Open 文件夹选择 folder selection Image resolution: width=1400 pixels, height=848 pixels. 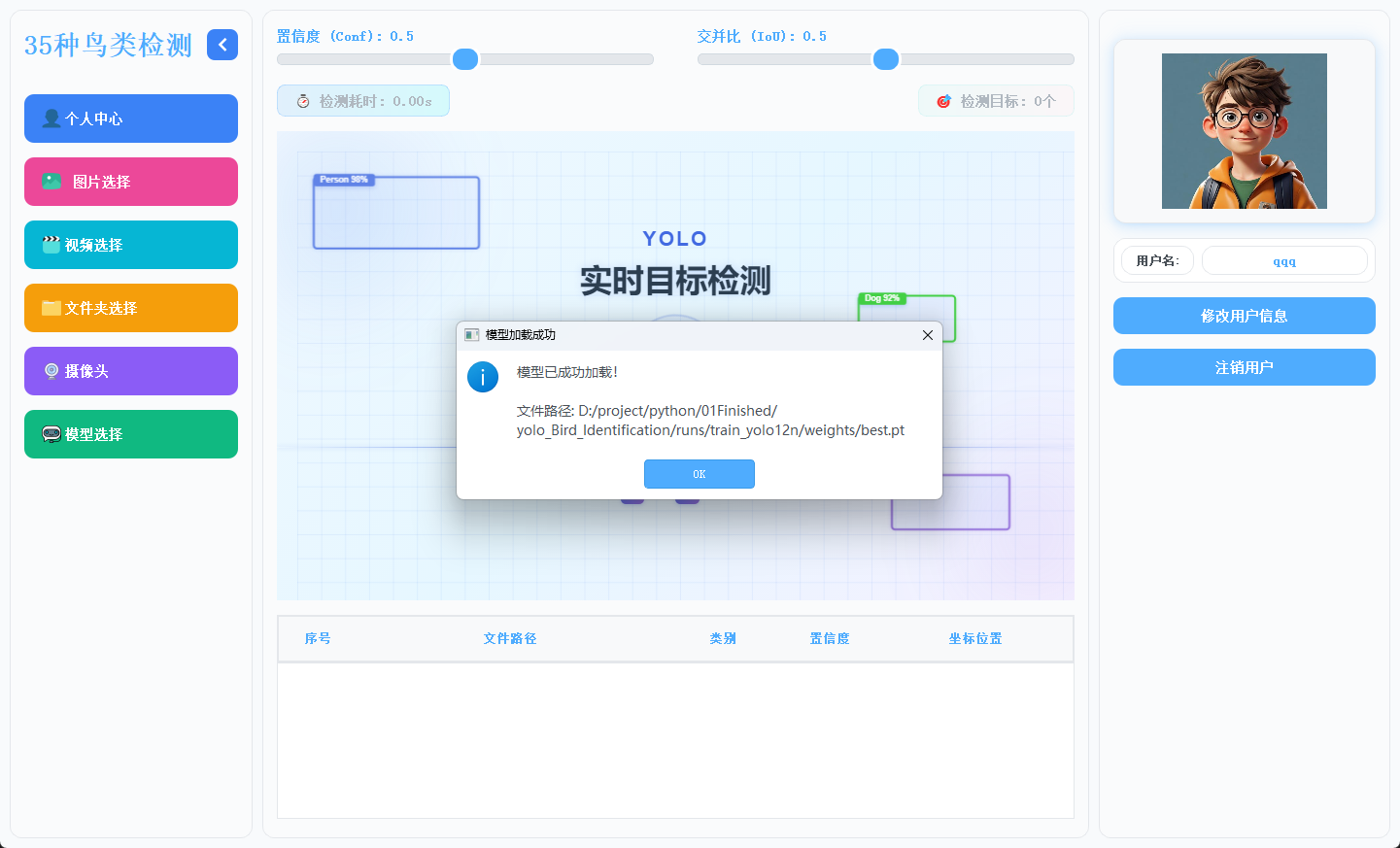[x=131, y=308]
